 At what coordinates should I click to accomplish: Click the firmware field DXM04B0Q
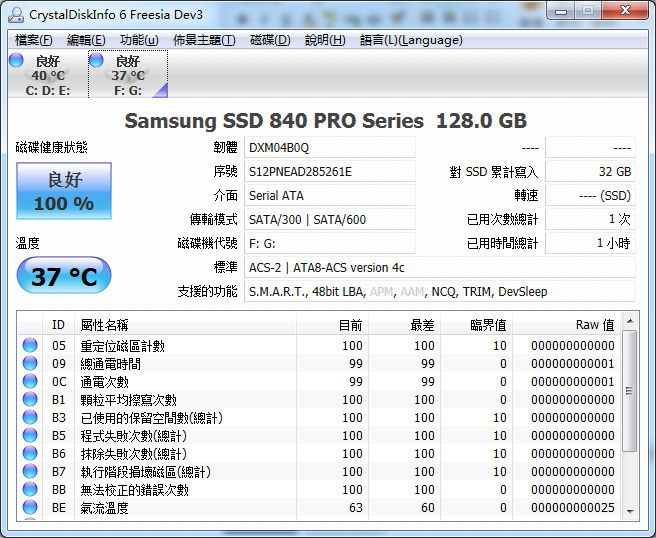tap(330, 148)
